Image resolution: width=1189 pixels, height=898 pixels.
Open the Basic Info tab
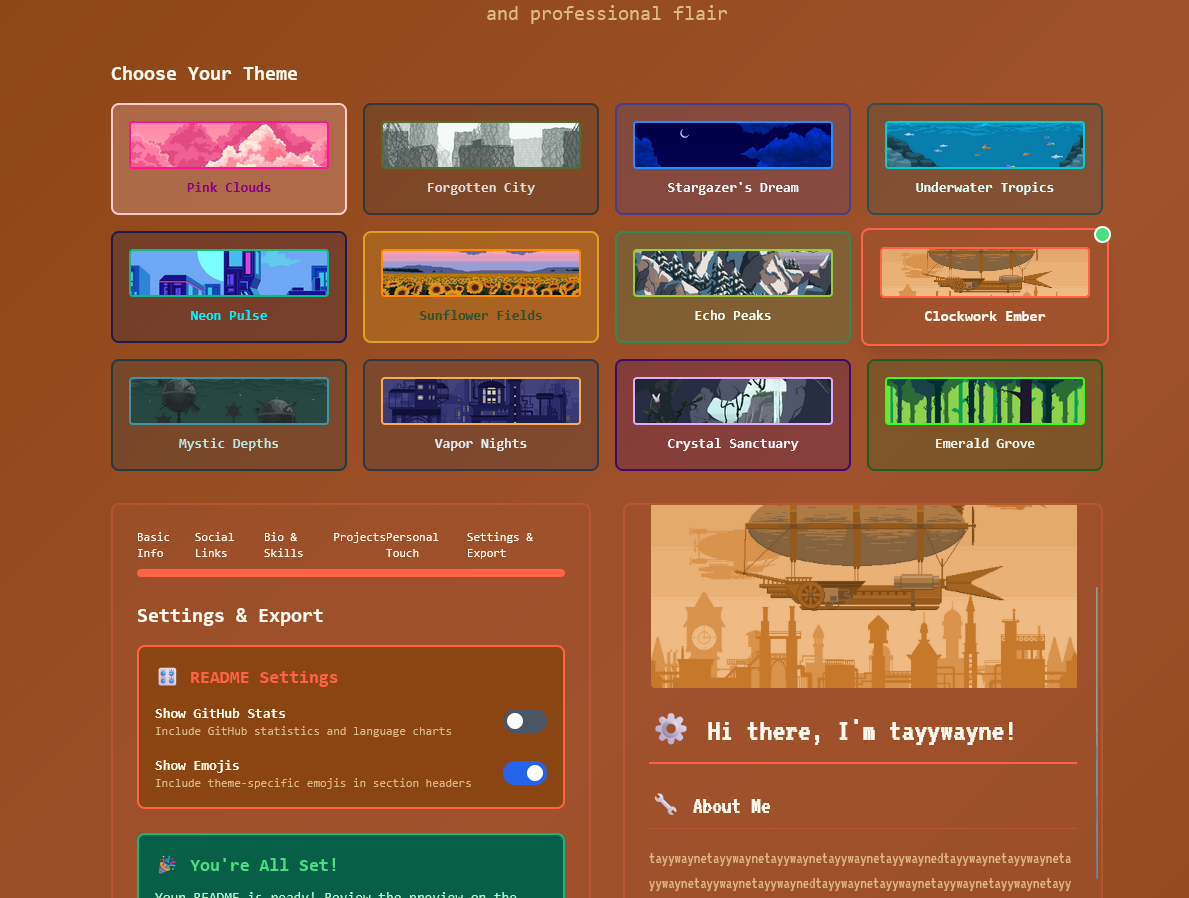point(152,545)
